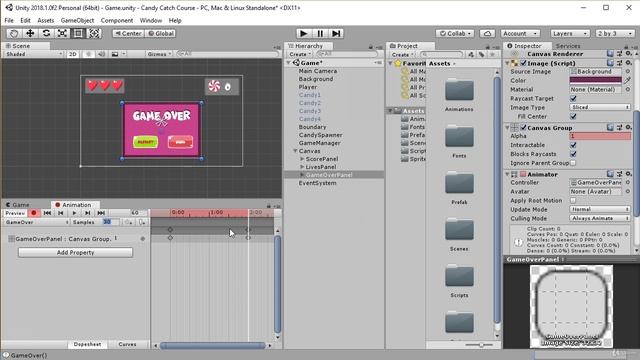The height and width of the screenshot is (360, 640).
Task: Open the Culling Mode dropdown
Action: click(x=600, y=218)
